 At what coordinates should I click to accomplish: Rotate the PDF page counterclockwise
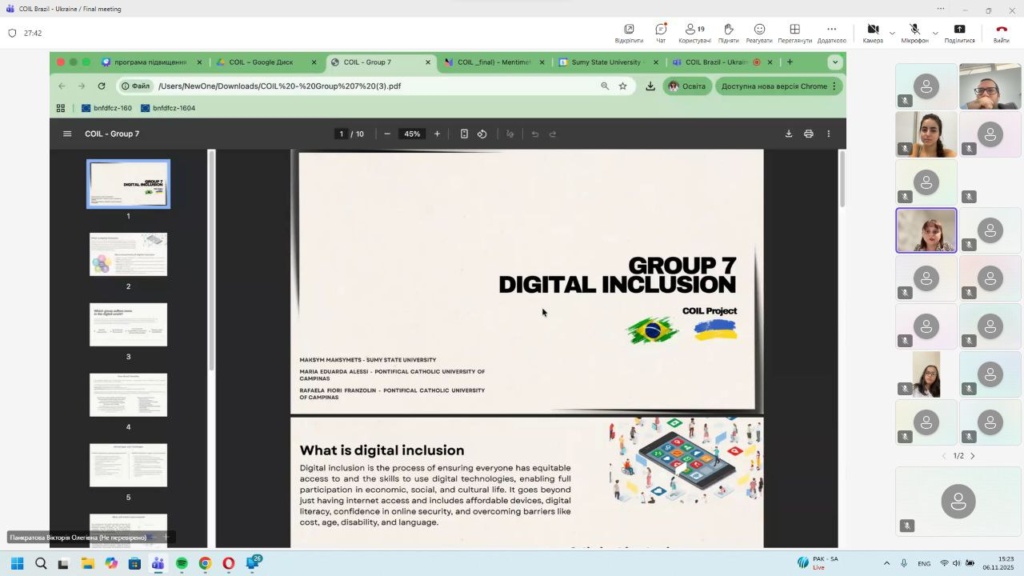click(x=482, y=134)
